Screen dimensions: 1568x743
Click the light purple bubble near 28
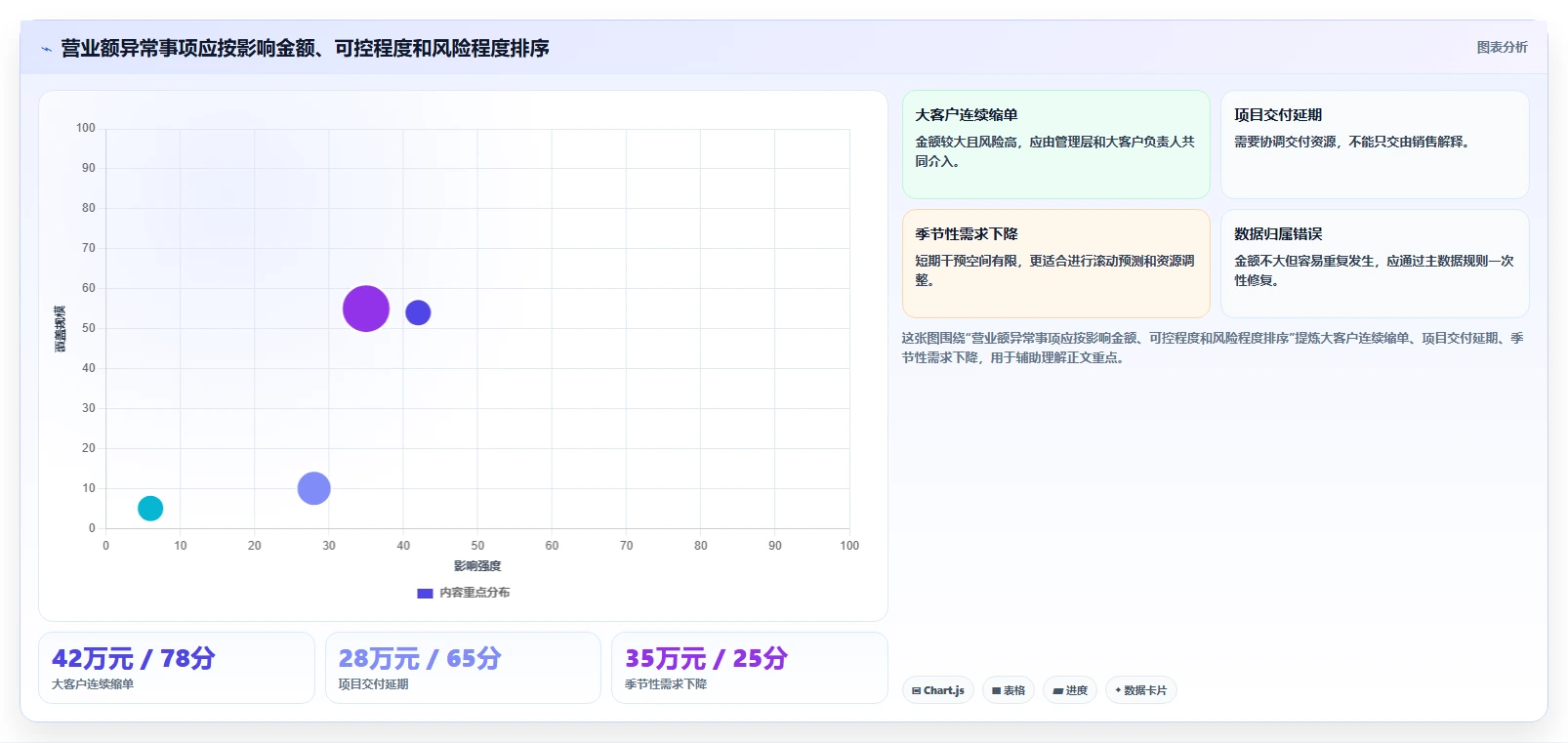(x=313, y=488)
